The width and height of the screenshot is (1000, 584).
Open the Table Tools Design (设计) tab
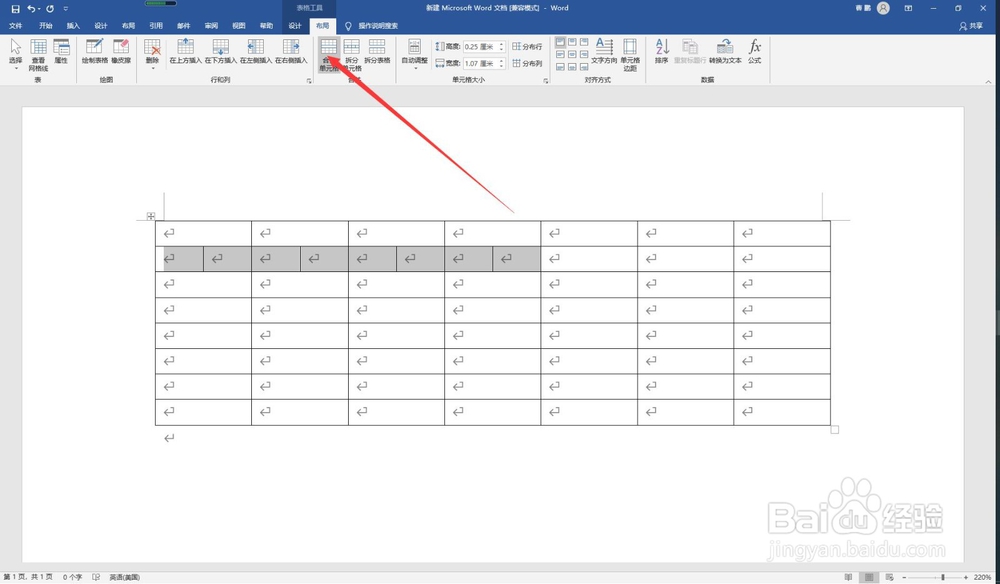pos(295,26)
